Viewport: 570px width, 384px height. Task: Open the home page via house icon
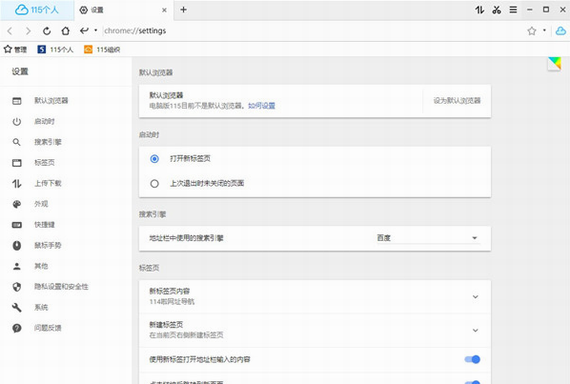click(x=65, y=31)
